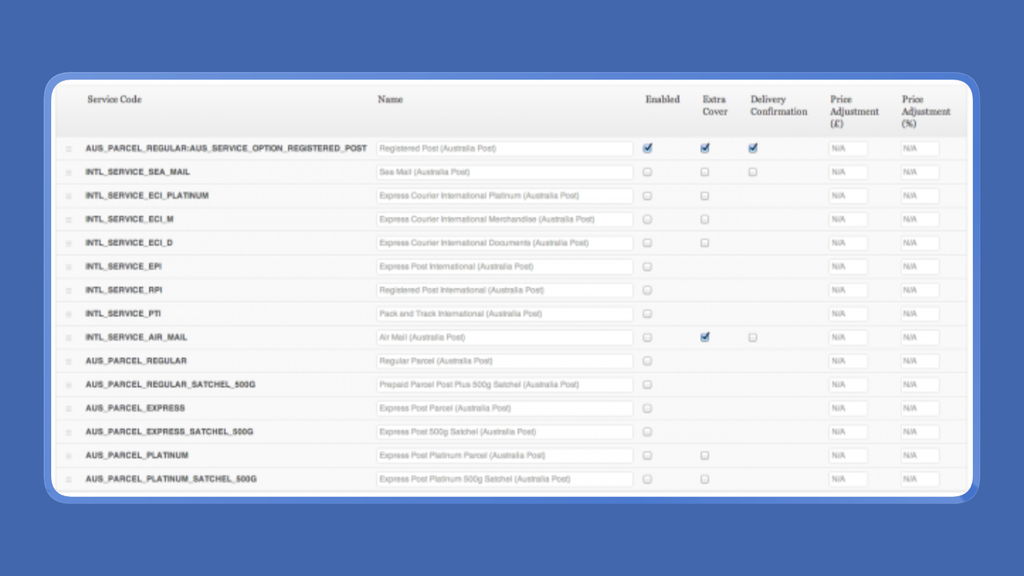Click drag handle for Registered Post row

tap(69, 149)
